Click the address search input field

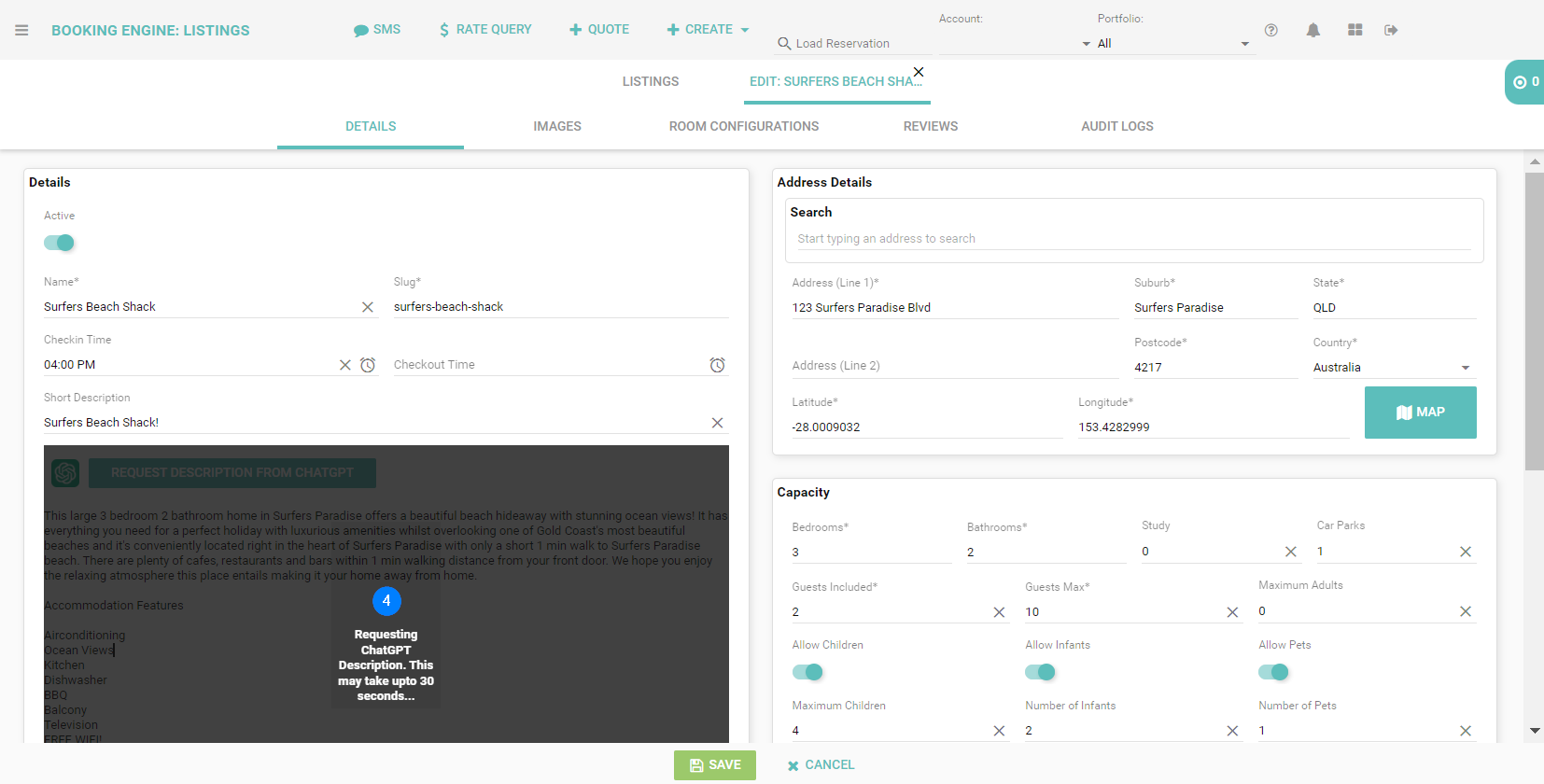[1132, 239]
